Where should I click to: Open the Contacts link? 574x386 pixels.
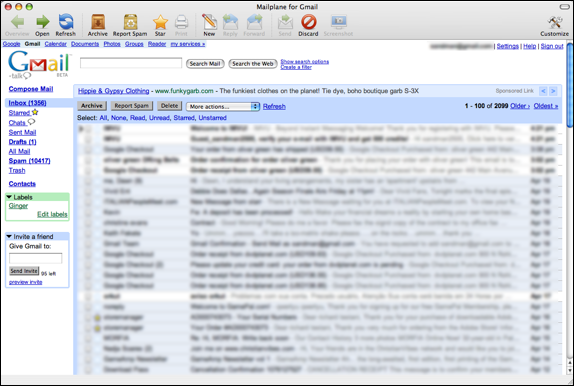tap(22, 184)
